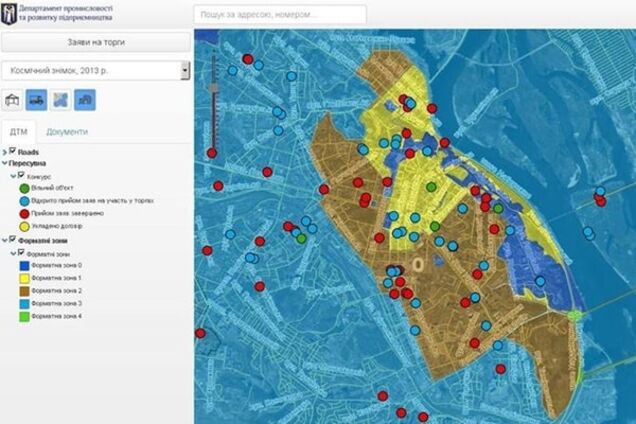Select the 'ДТМ' tab

(x=18, y=132)
